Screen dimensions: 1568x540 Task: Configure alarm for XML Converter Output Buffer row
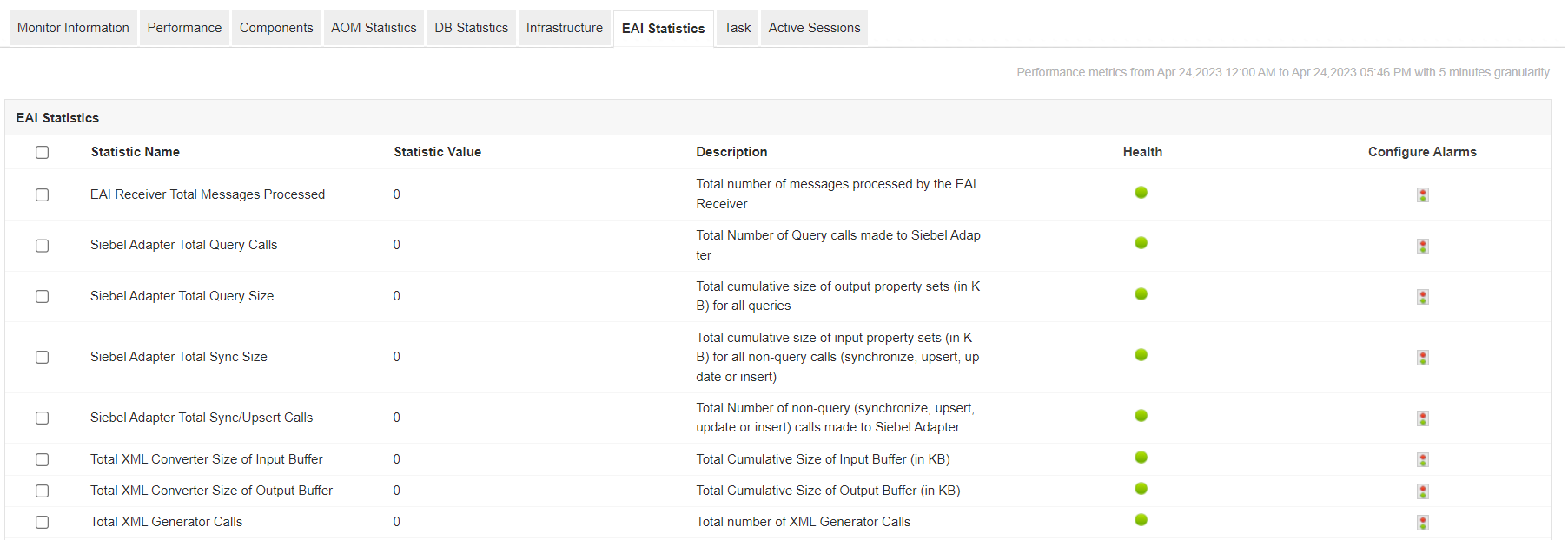pos(1422,491)
